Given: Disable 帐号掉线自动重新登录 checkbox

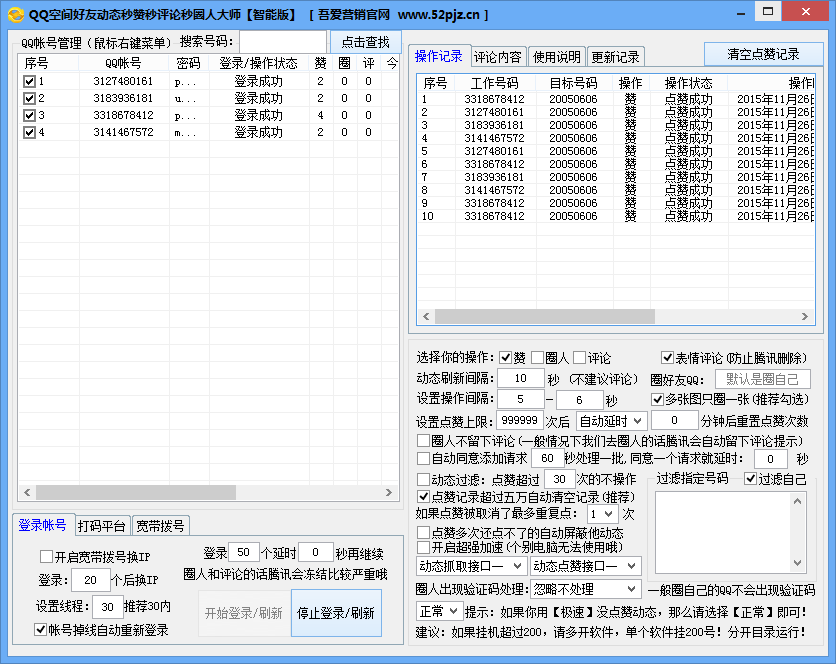Looking at the screenshot, I should point(41,630).
